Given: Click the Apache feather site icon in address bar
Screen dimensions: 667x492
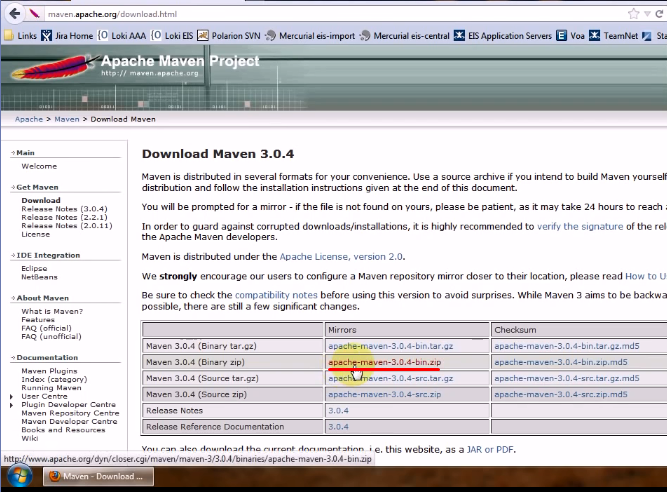Looking at the screenshot, I should click(x=34, y=14).
